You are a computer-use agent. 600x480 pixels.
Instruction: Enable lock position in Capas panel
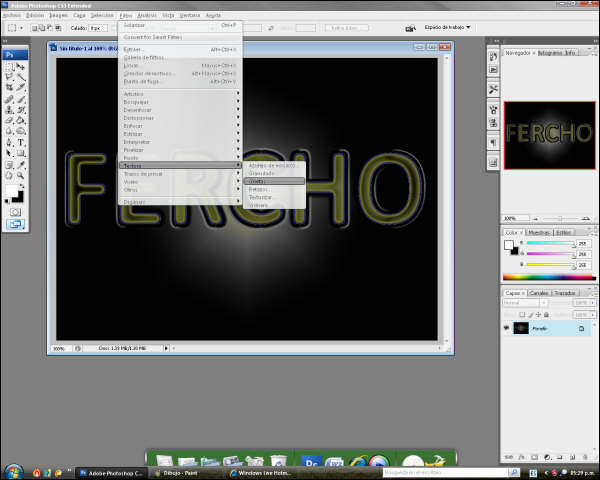point(538,315)
